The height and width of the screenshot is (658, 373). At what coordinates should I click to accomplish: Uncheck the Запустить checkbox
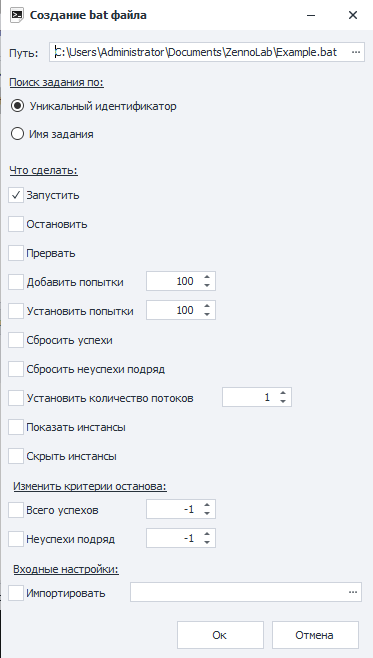(16, 196)
